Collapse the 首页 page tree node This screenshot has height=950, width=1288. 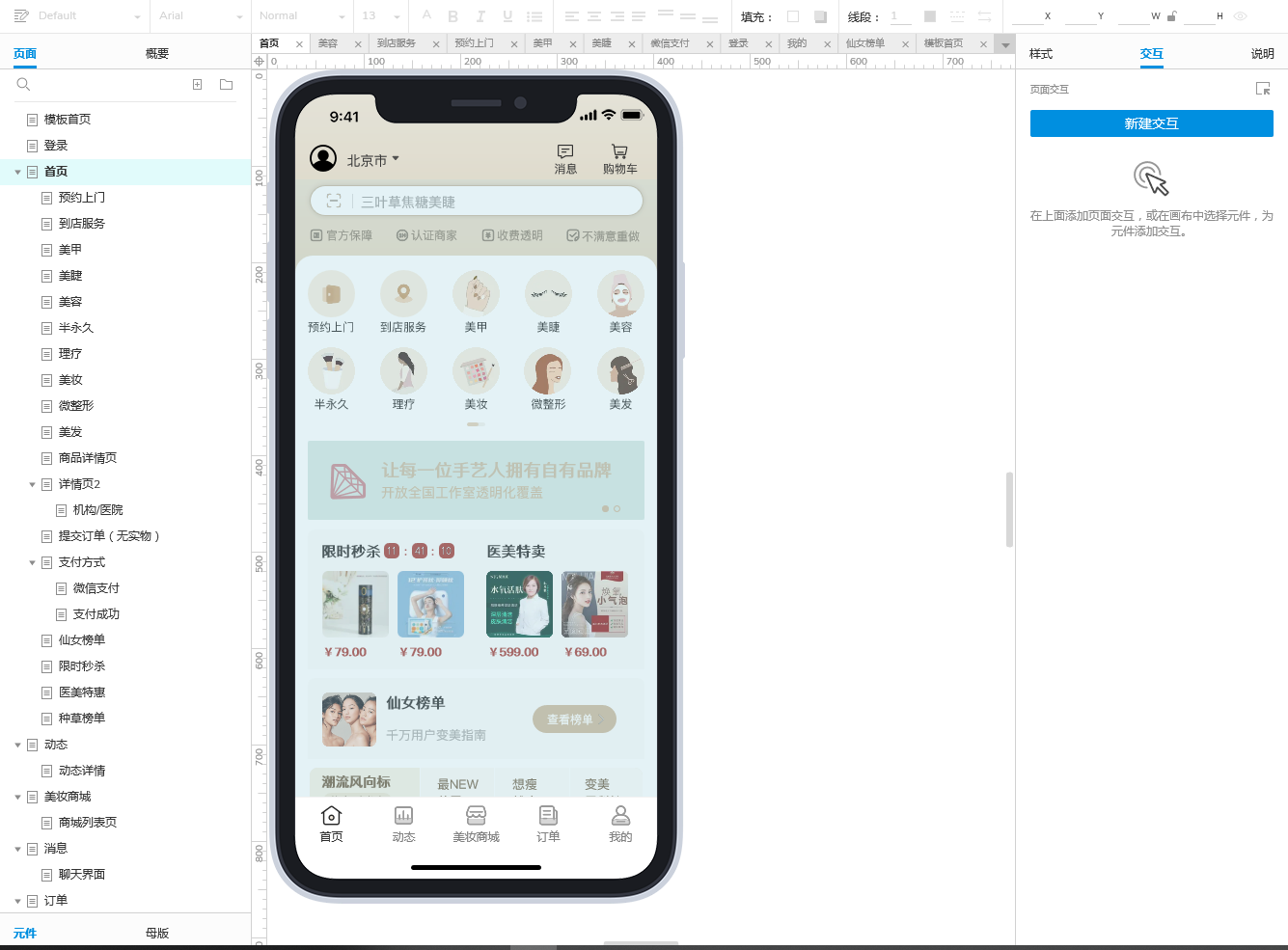tap(17, 172)
